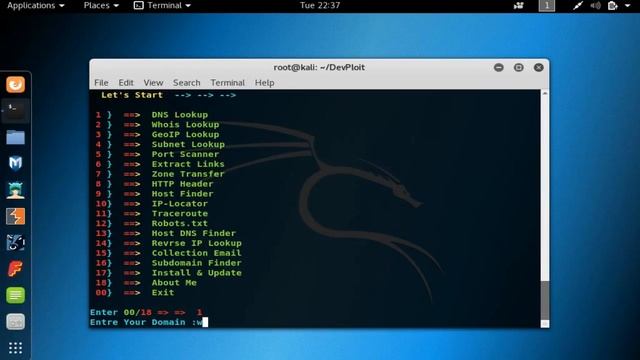This screenshot has width=640, height=360.
Task: Launch Metasploit from the dock
Action: pos(16,163)
